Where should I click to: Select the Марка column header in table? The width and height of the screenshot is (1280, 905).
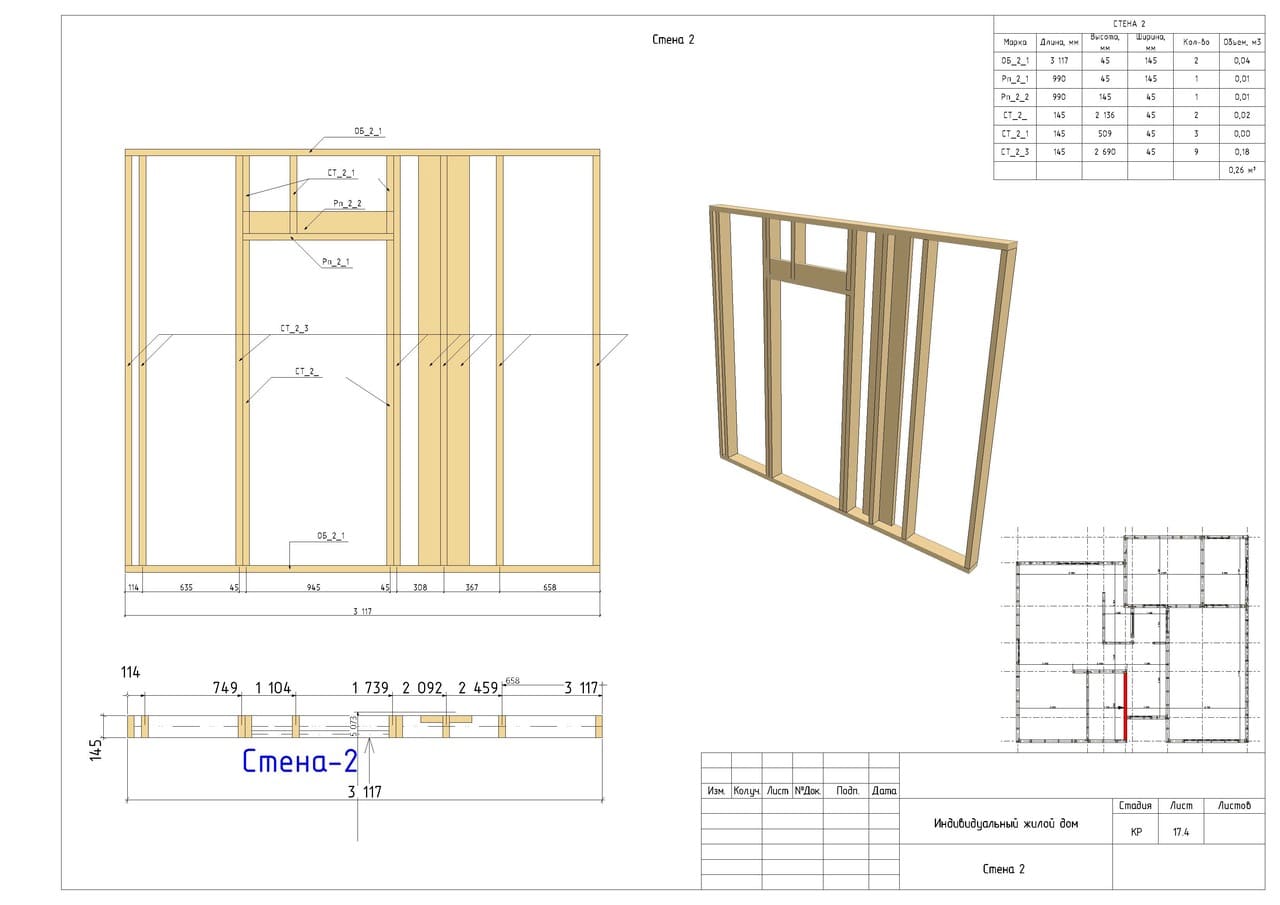click(x=1015, y=42)
